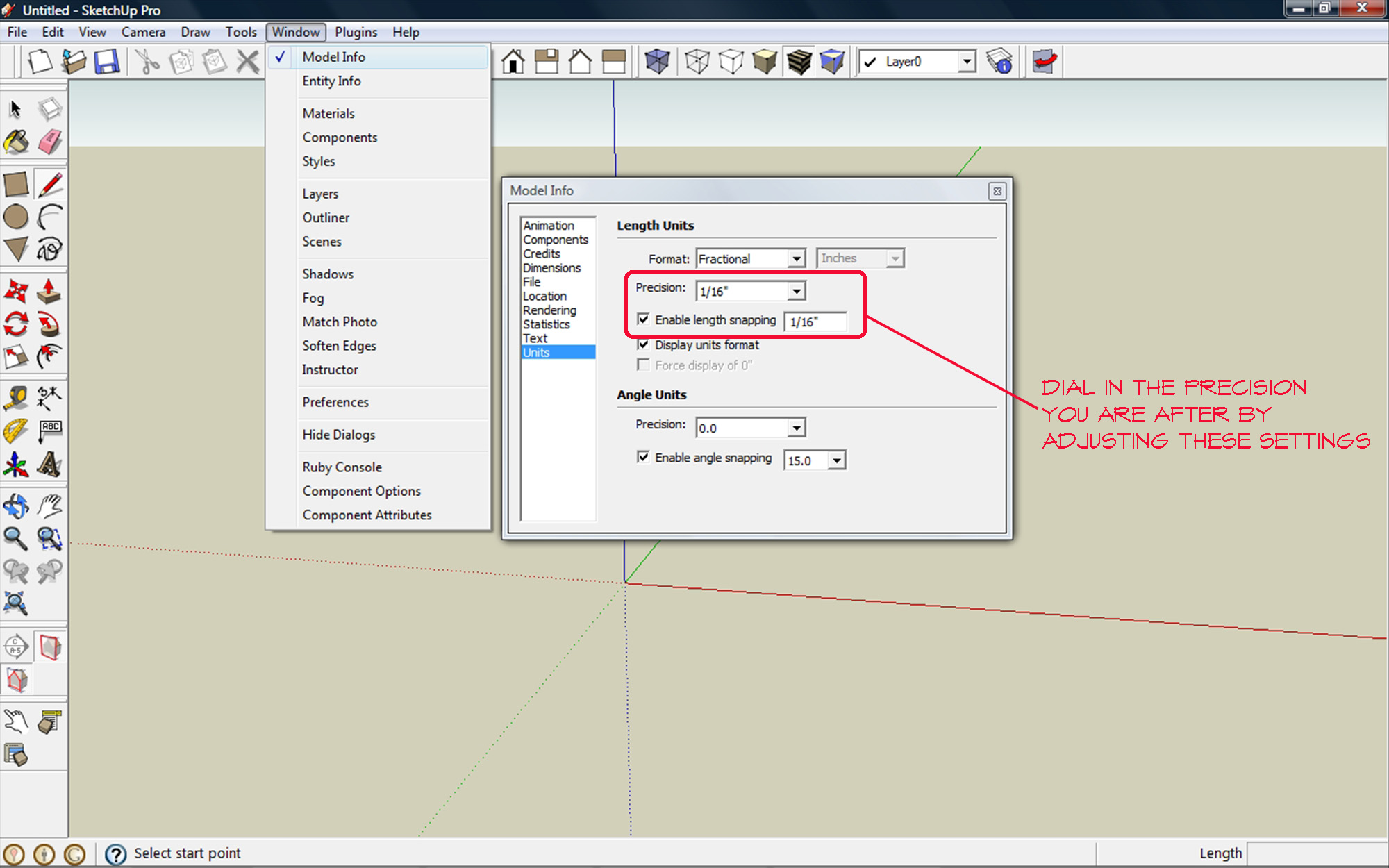The image size is (1389, 868).
Task: Choose Entity Info from Window menu
Action: pyautogui.click(x=379, y=81)
